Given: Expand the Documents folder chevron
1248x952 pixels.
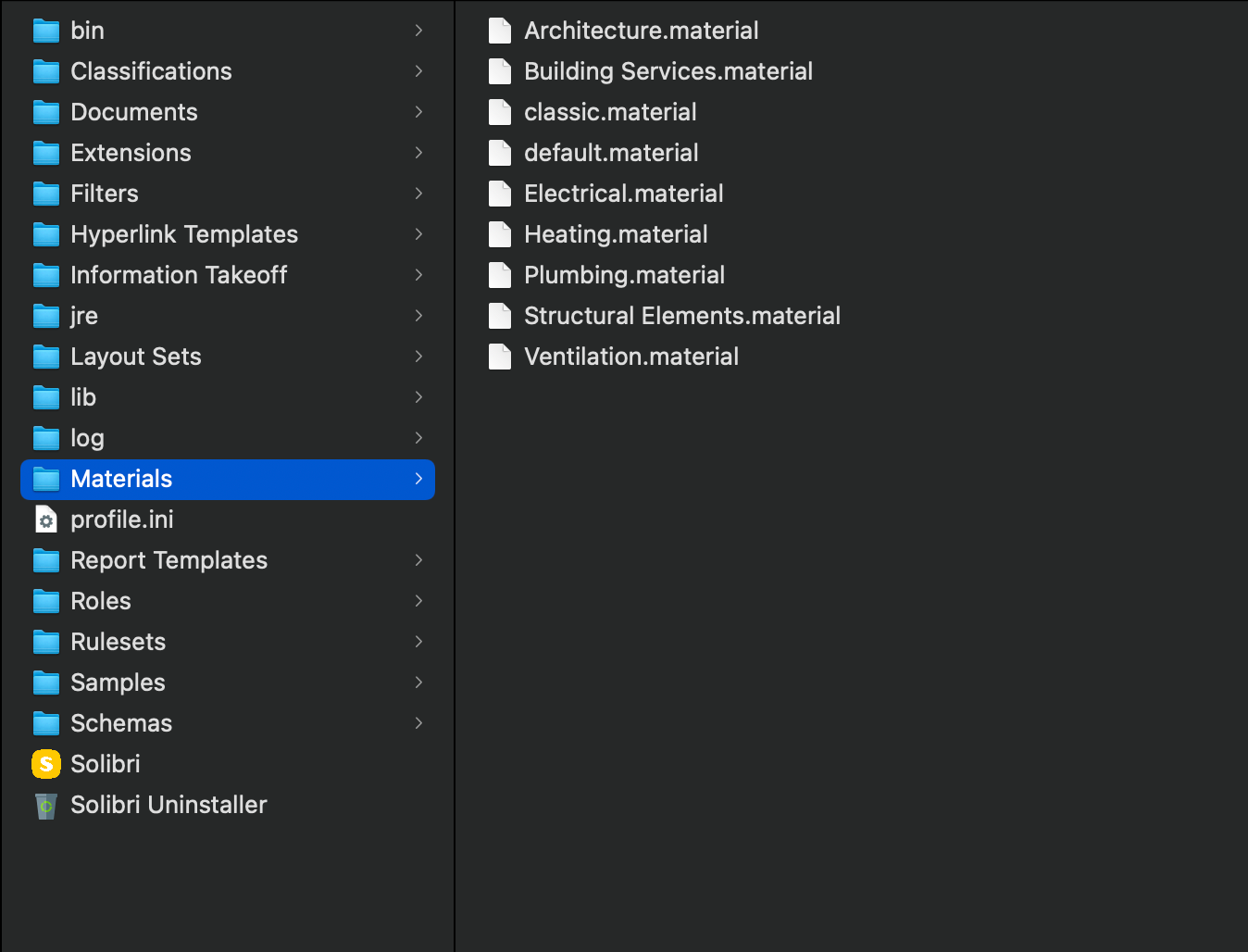Looking at the screenshot, I should [418, 112].
